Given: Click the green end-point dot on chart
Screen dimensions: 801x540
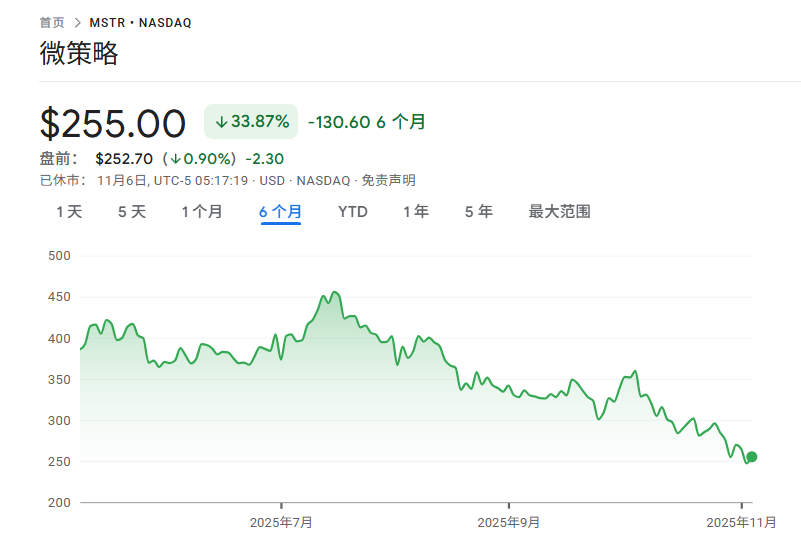Looking at the screenshot, I should (x=752, y=457).
